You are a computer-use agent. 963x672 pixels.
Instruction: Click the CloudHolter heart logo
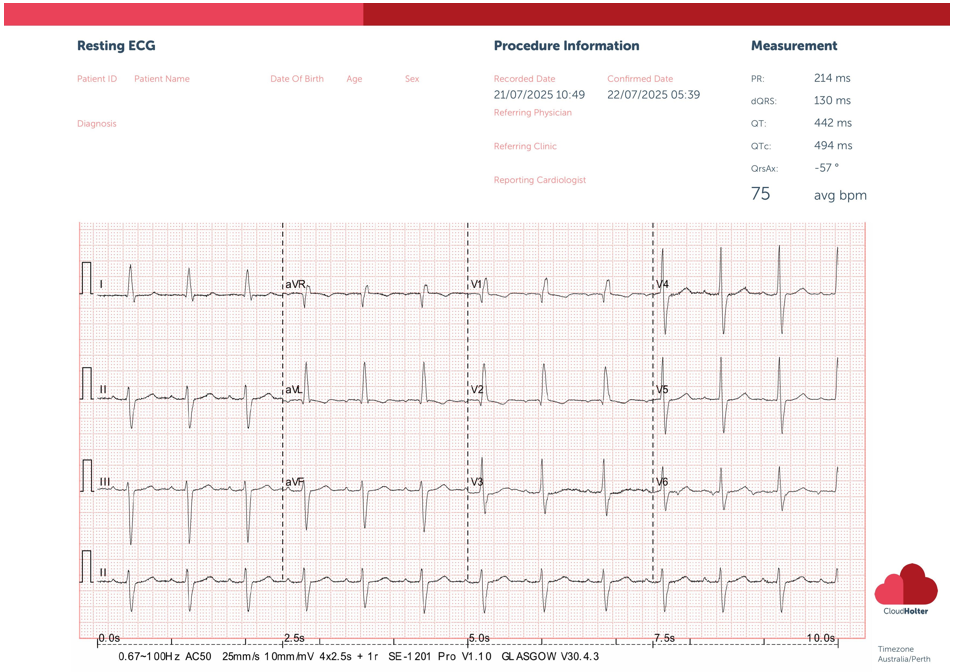click(x=906, y=585)
